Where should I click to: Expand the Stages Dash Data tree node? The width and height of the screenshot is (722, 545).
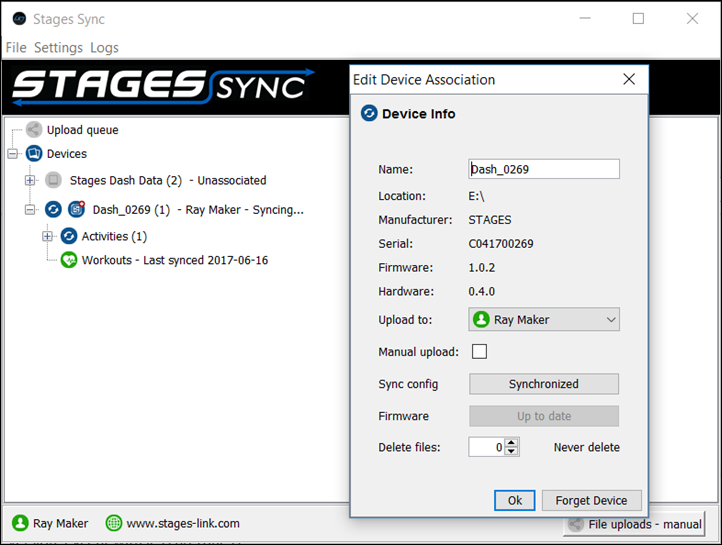click(30, 181)
